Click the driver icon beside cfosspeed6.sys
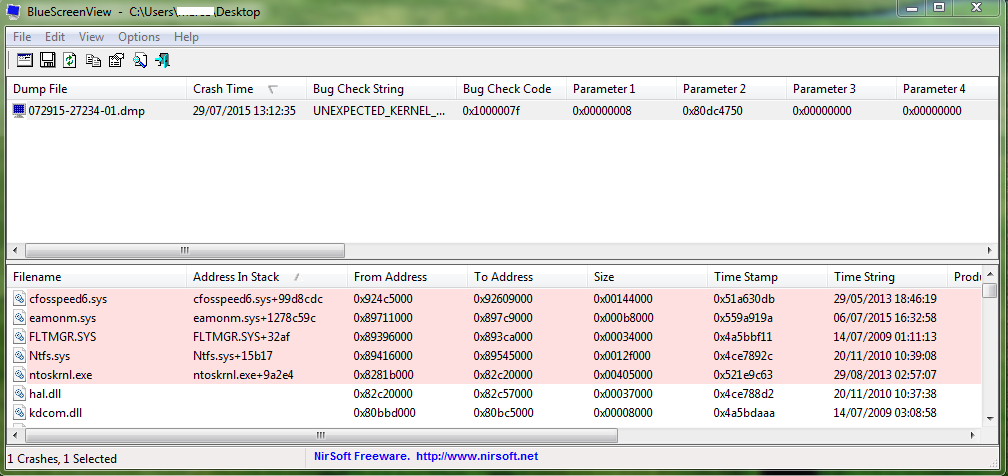This screenshot has width=1008, height=476. pos(19,298)
